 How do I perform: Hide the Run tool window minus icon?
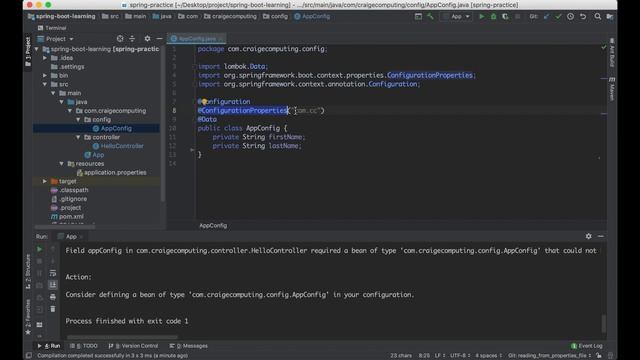pos(601,236)
